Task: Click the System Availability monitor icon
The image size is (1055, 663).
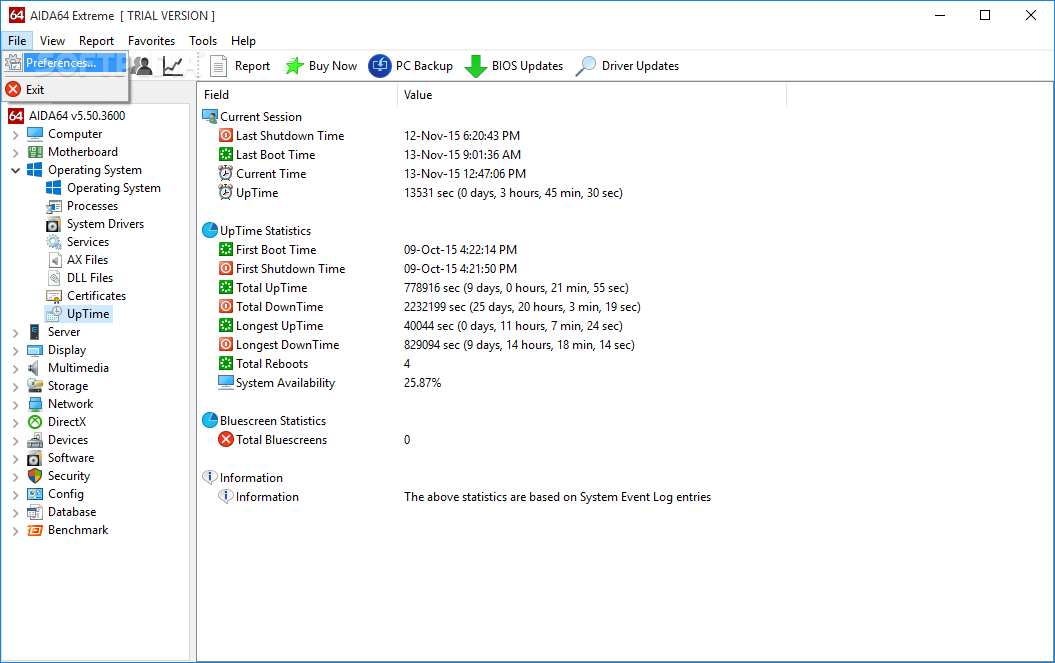Action: coord(226,382)
